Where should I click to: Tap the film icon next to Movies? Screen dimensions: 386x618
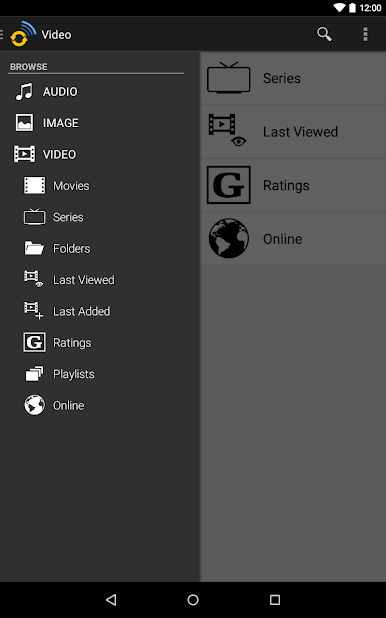pos(35,185)
